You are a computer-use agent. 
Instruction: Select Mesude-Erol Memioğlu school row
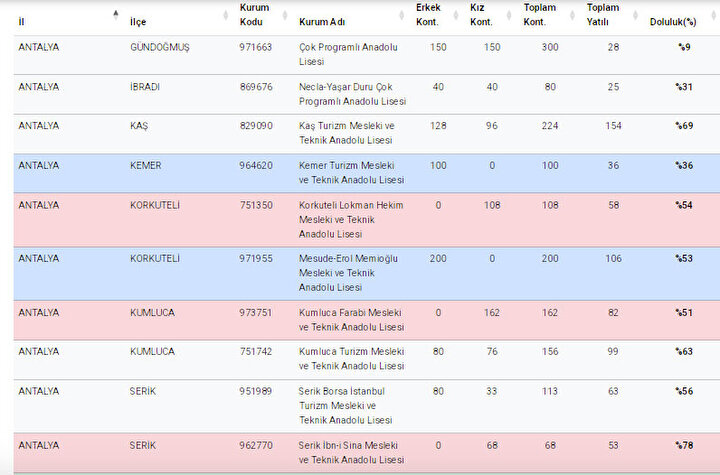367,273
